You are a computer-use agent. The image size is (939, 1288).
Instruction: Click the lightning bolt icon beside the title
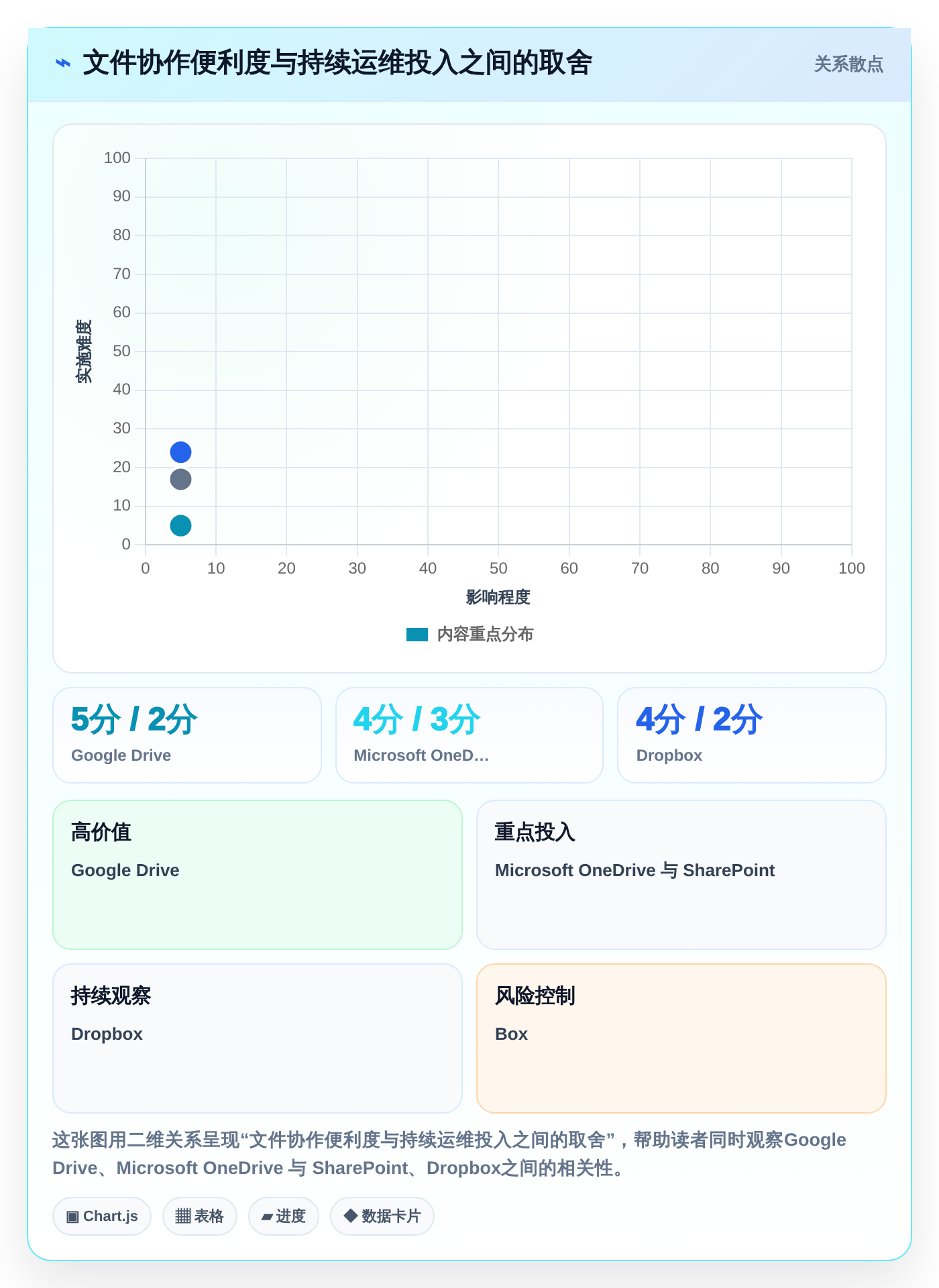pos(63,64)
